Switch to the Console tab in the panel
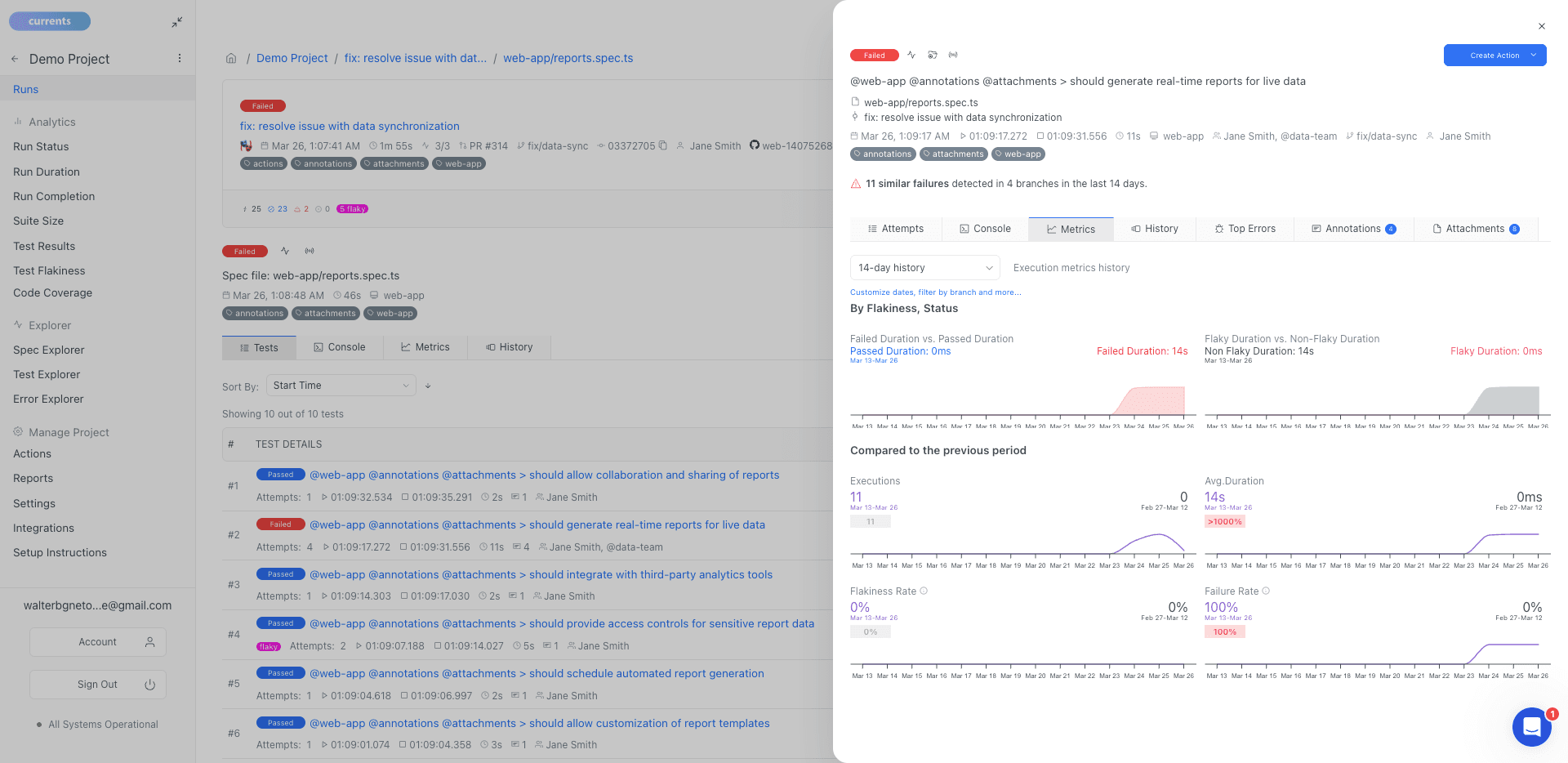Image resolution: width=1568 pixels, height=763 pixels. (x=985, y=229)
